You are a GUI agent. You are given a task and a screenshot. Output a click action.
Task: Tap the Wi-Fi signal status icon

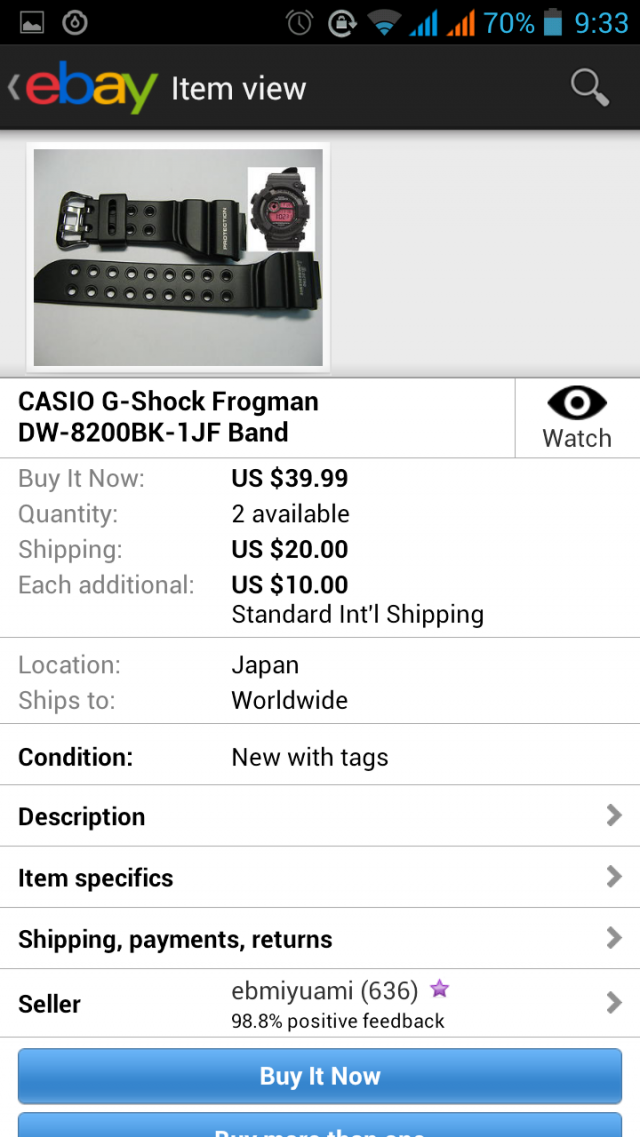[383, 22]
